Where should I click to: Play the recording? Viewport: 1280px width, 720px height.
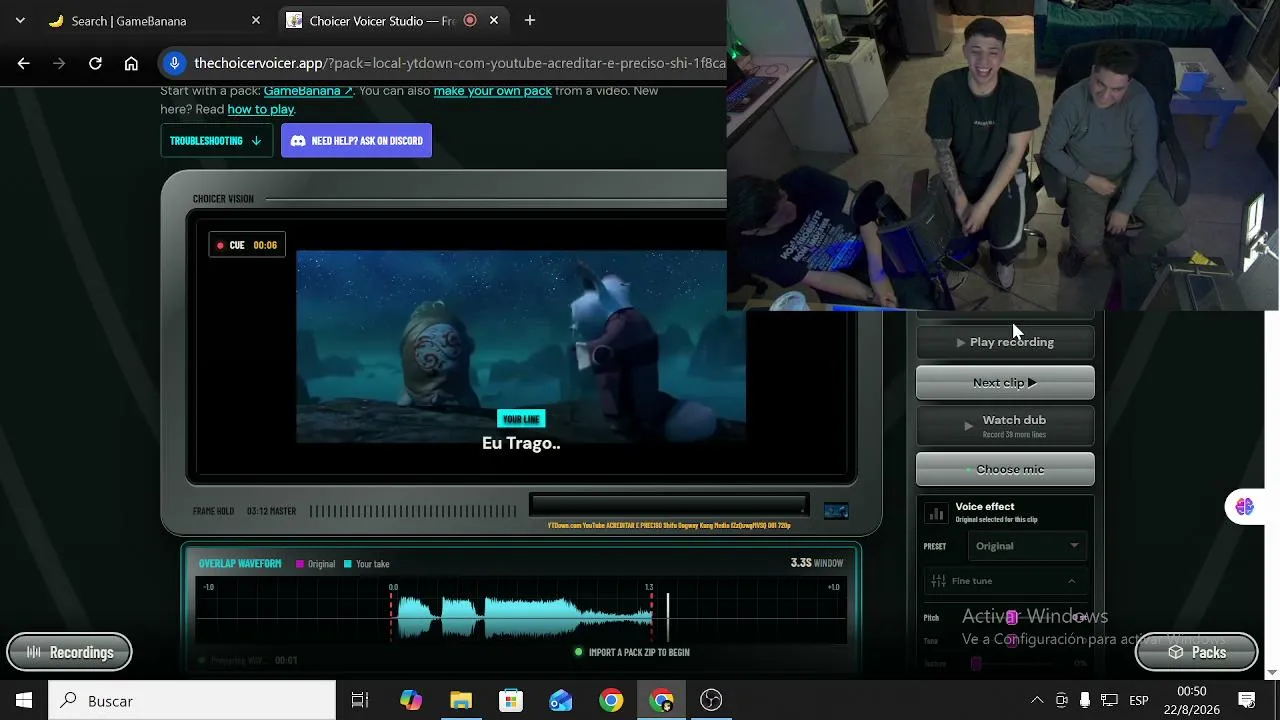(x=1005, y=342)
